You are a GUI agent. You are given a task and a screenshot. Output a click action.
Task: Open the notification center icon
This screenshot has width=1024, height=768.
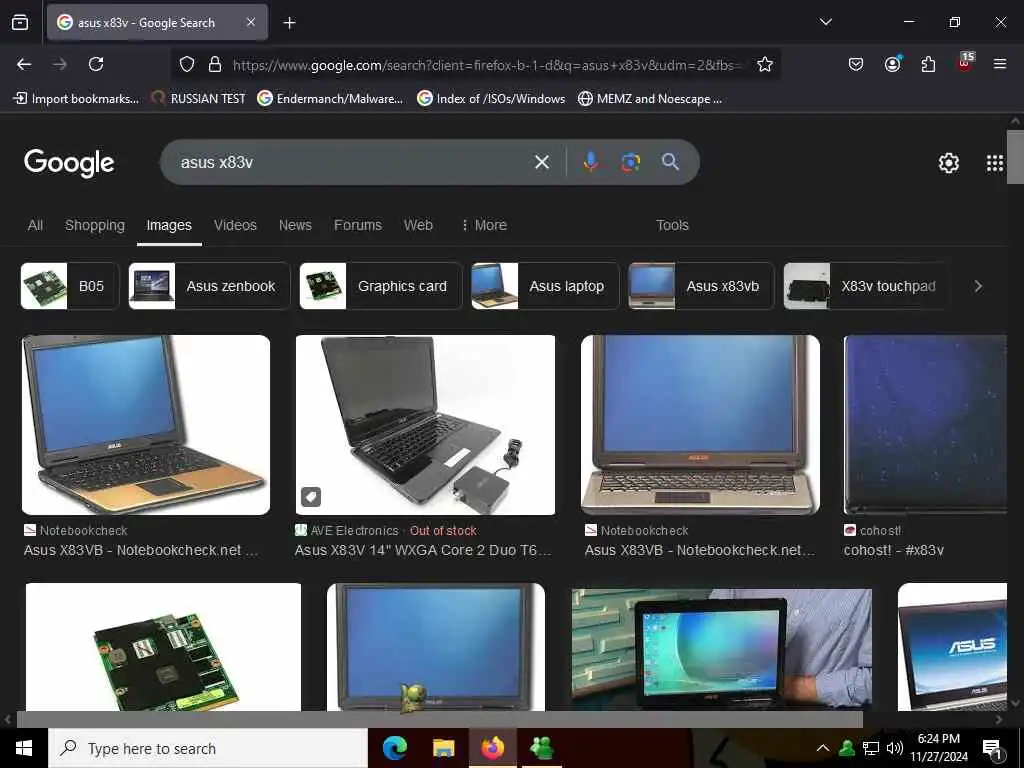(992, 749)
